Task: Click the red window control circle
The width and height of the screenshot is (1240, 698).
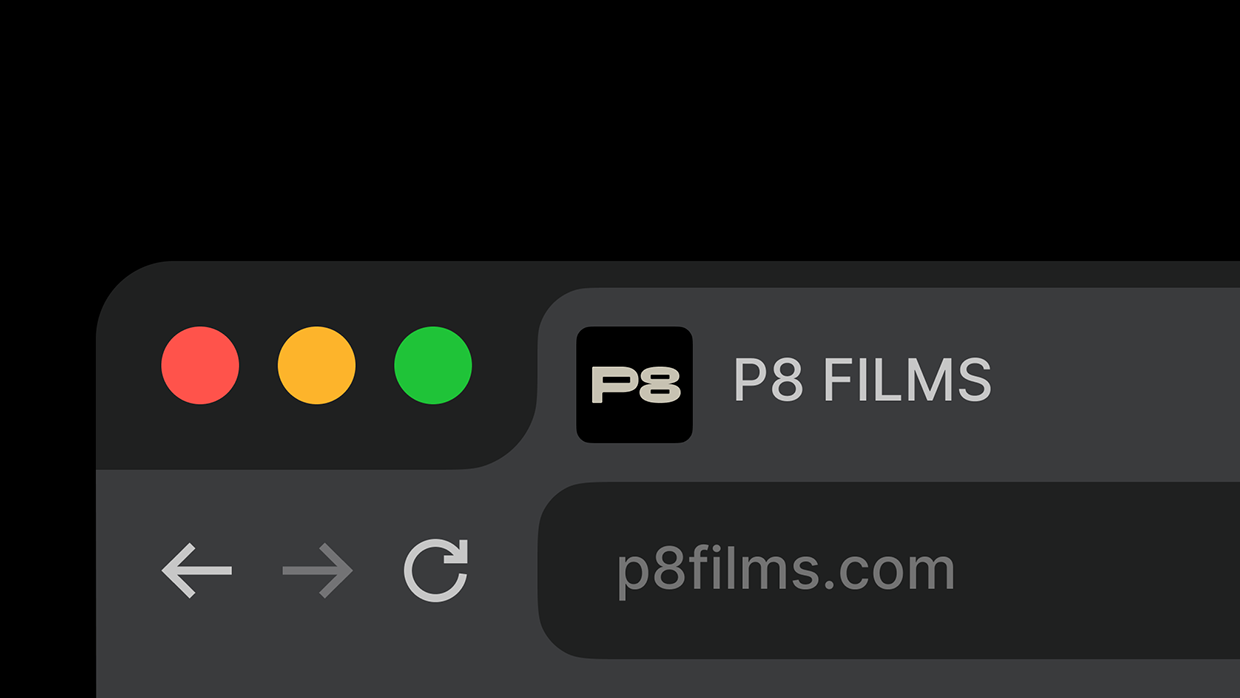Action: point(200,366)
